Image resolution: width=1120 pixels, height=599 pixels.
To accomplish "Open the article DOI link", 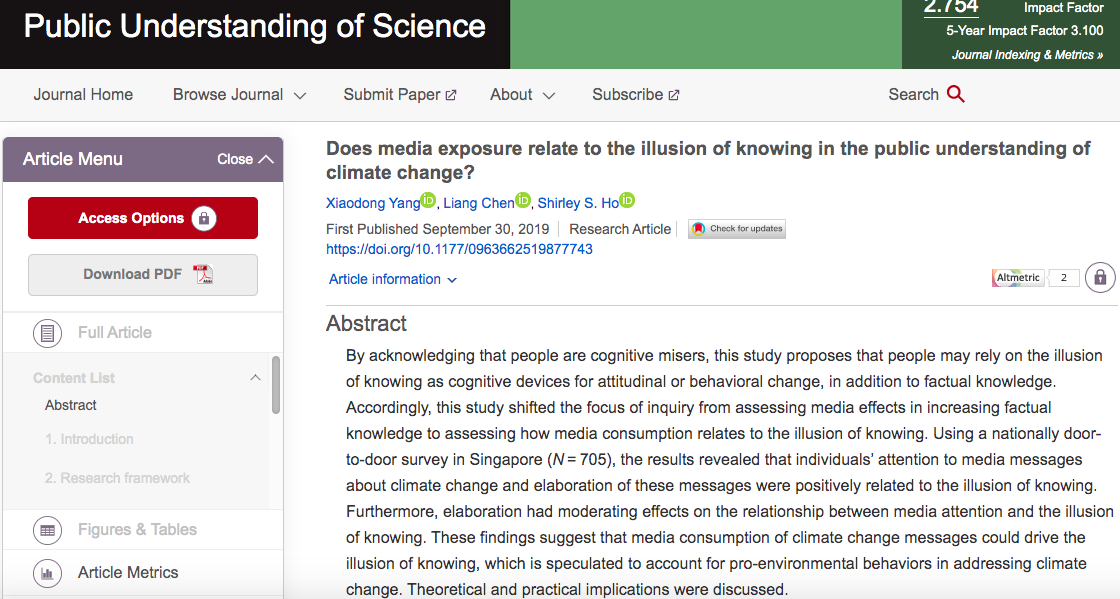I will coord(459,249).
